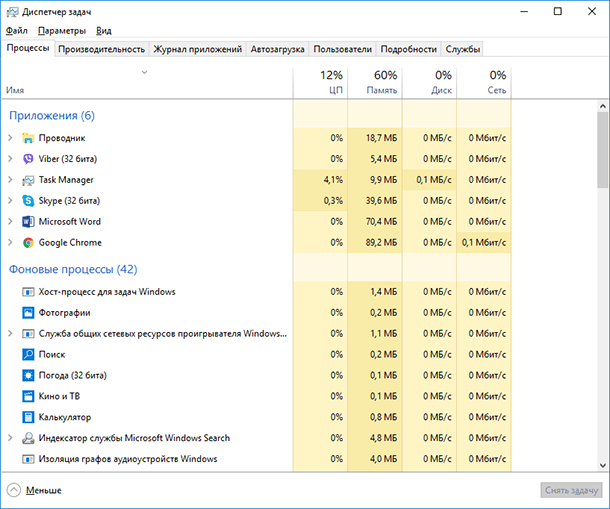Select the Процессы tab

pos(28,48)
